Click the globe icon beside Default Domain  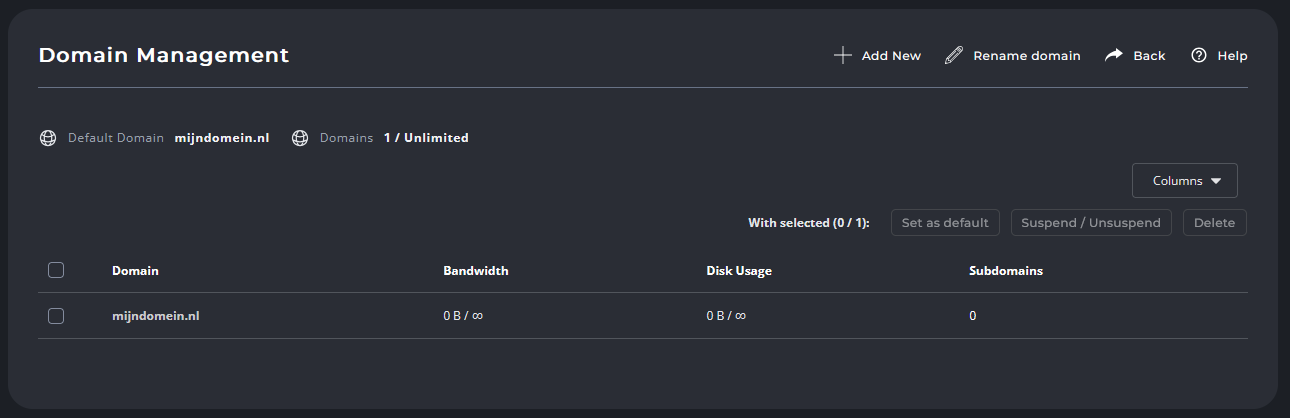point(47,138)
